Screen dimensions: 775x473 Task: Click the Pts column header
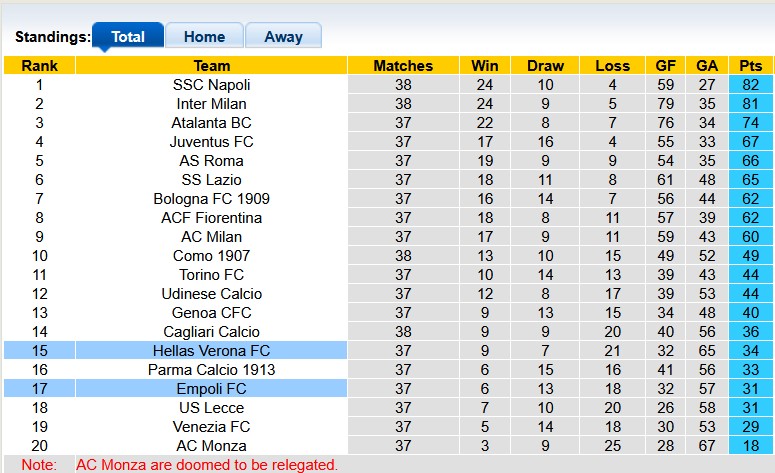click(750, 66)
